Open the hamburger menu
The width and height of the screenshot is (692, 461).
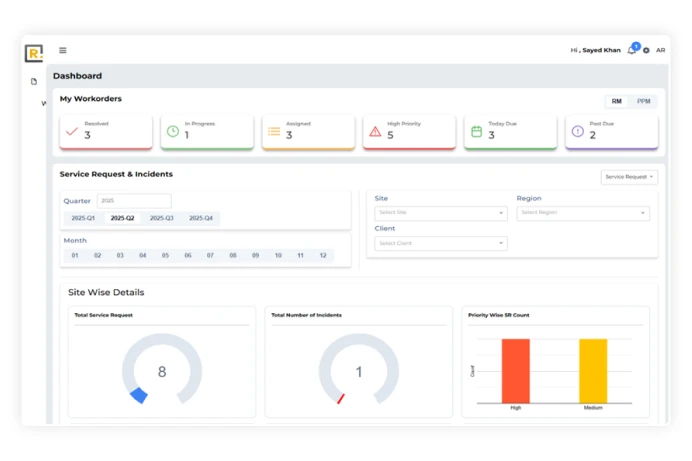(x=63, y=50)
